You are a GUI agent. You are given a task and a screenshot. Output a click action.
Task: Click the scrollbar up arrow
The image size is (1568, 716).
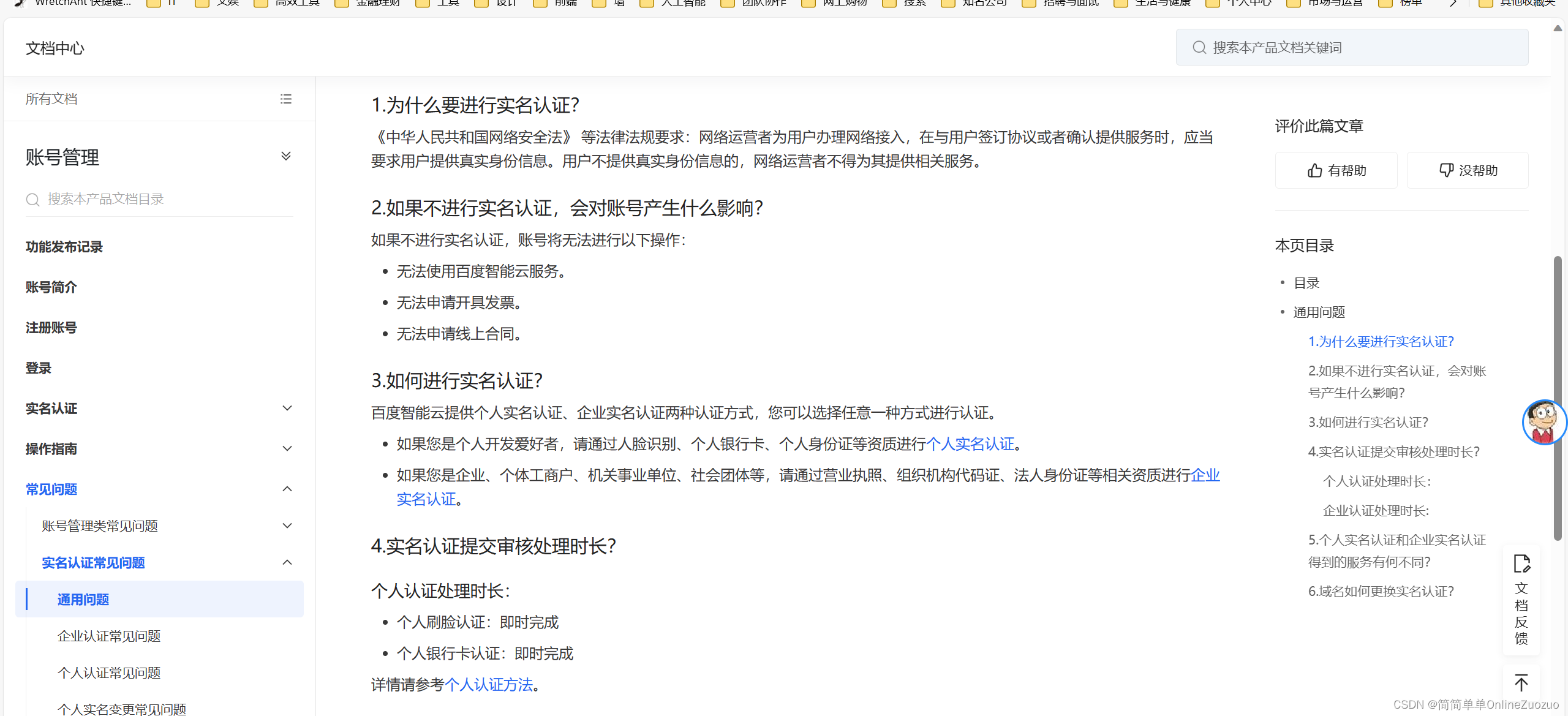point(1558,28)
